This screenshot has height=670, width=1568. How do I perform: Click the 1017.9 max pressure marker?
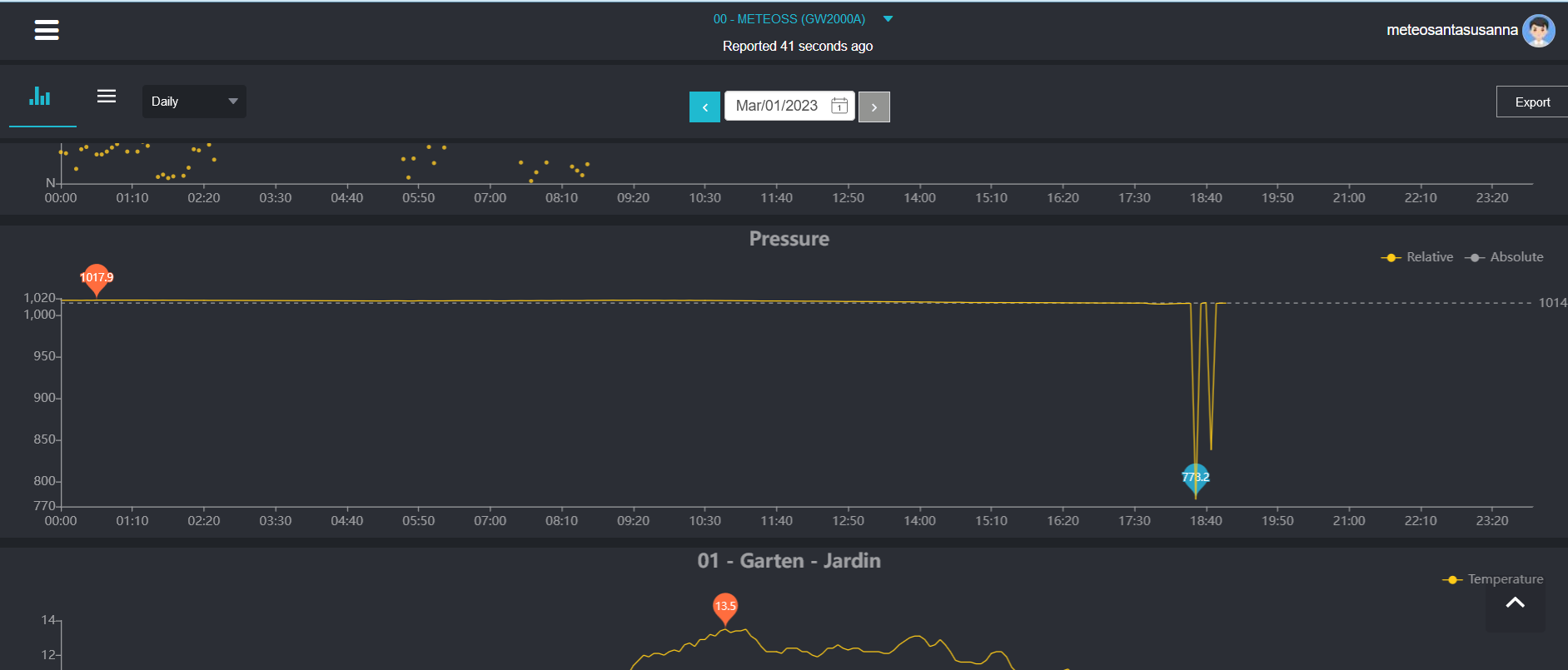click(97, 278)
